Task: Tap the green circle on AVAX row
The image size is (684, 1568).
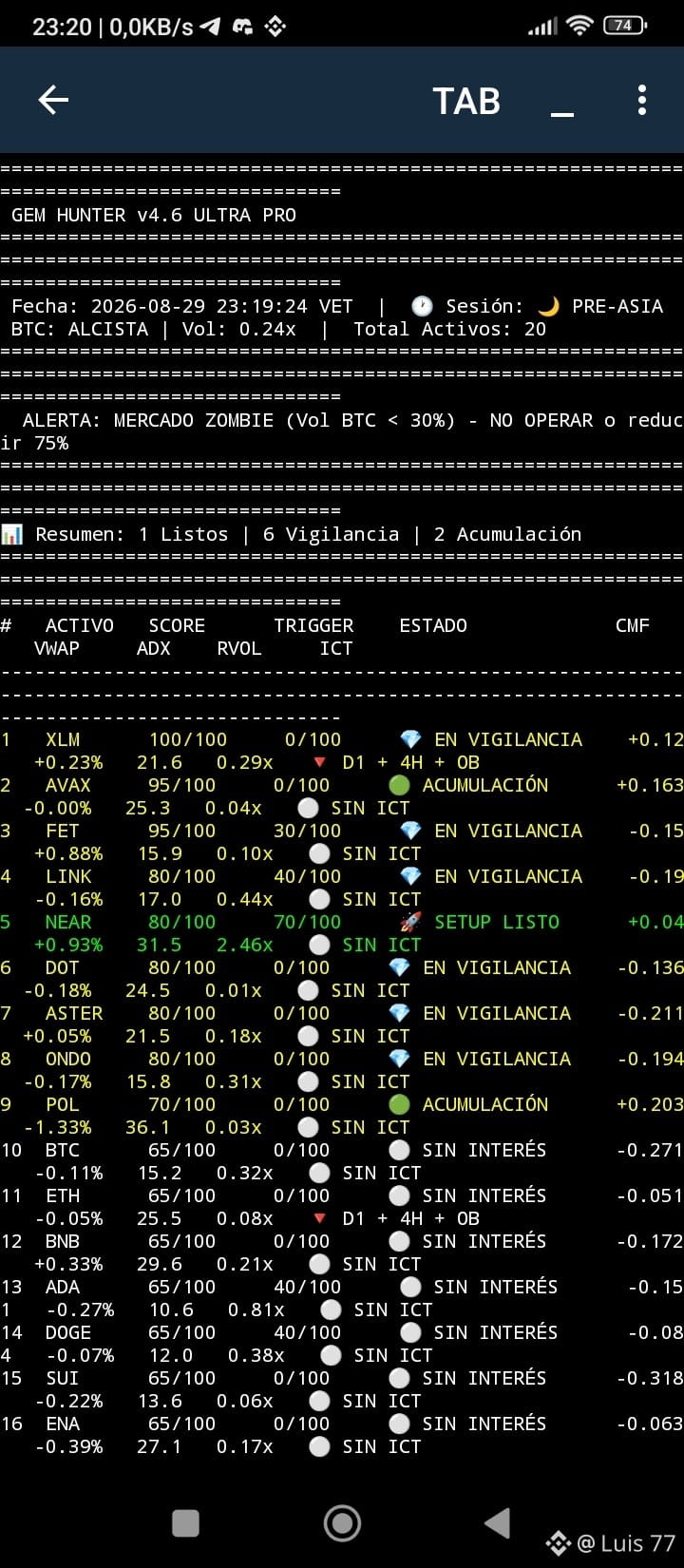Action: point(399,785)
